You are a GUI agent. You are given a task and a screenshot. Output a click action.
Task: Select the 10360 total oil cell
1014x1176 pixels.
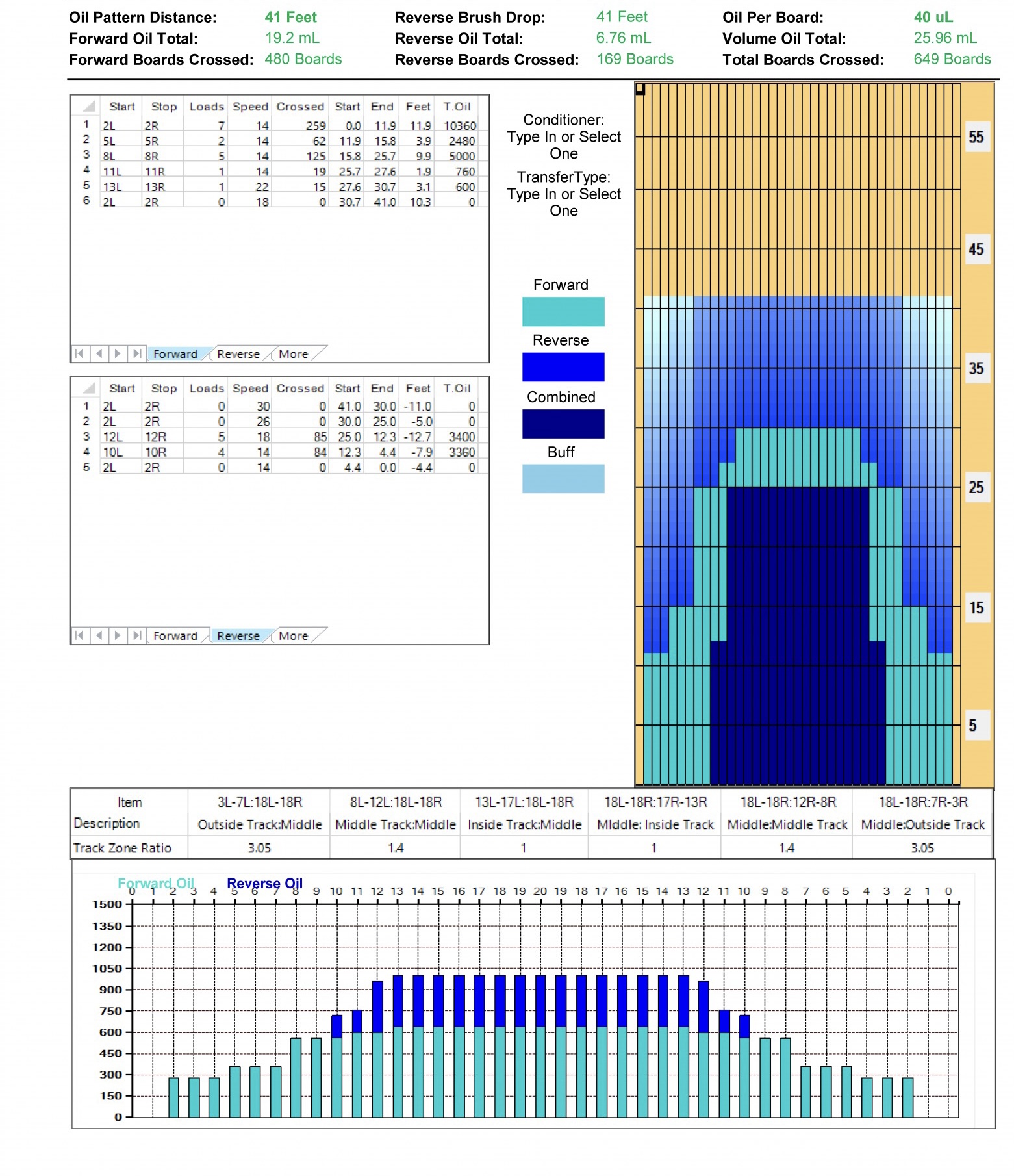click(x=459, y=125)
